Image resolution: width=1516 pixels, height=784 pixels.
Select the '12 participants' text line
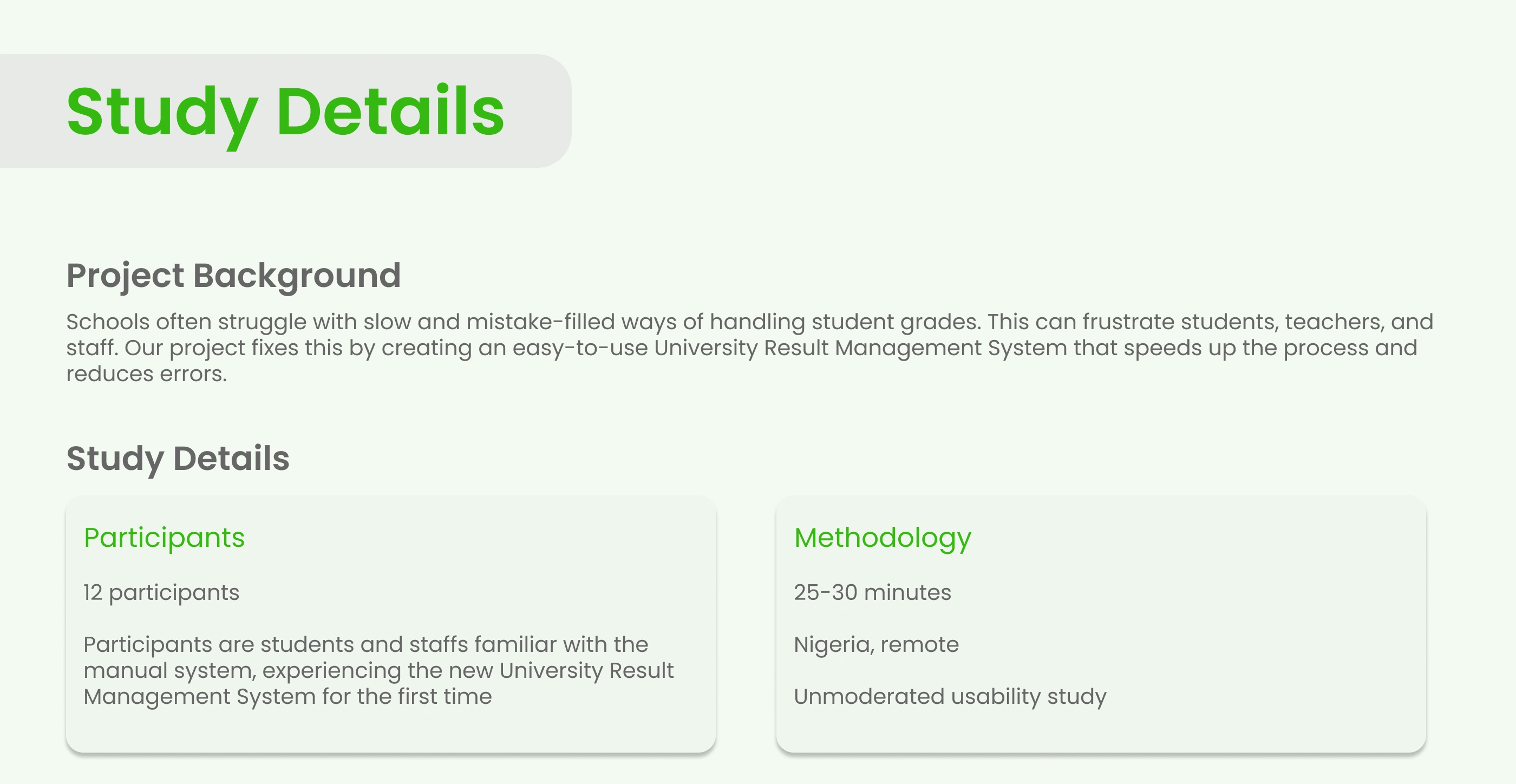(x=161, y=593)
